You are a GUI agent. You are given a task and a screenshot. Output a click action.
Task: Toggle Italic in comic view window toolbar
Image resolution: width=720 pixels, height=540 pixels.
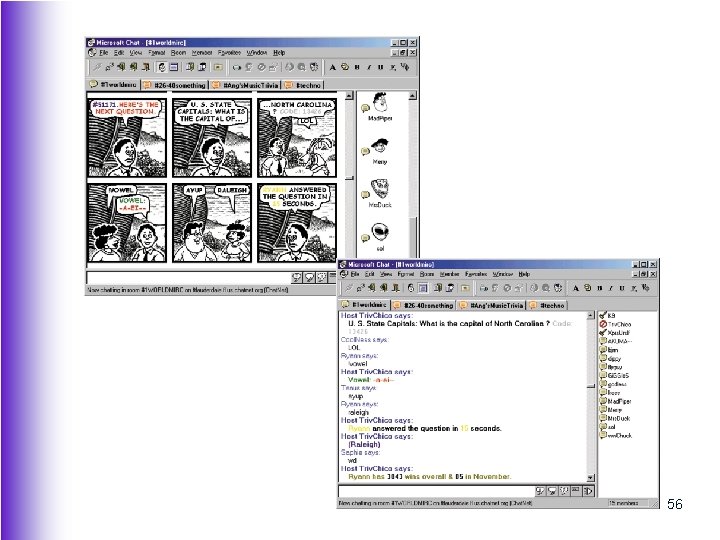[x=369, y=67]
